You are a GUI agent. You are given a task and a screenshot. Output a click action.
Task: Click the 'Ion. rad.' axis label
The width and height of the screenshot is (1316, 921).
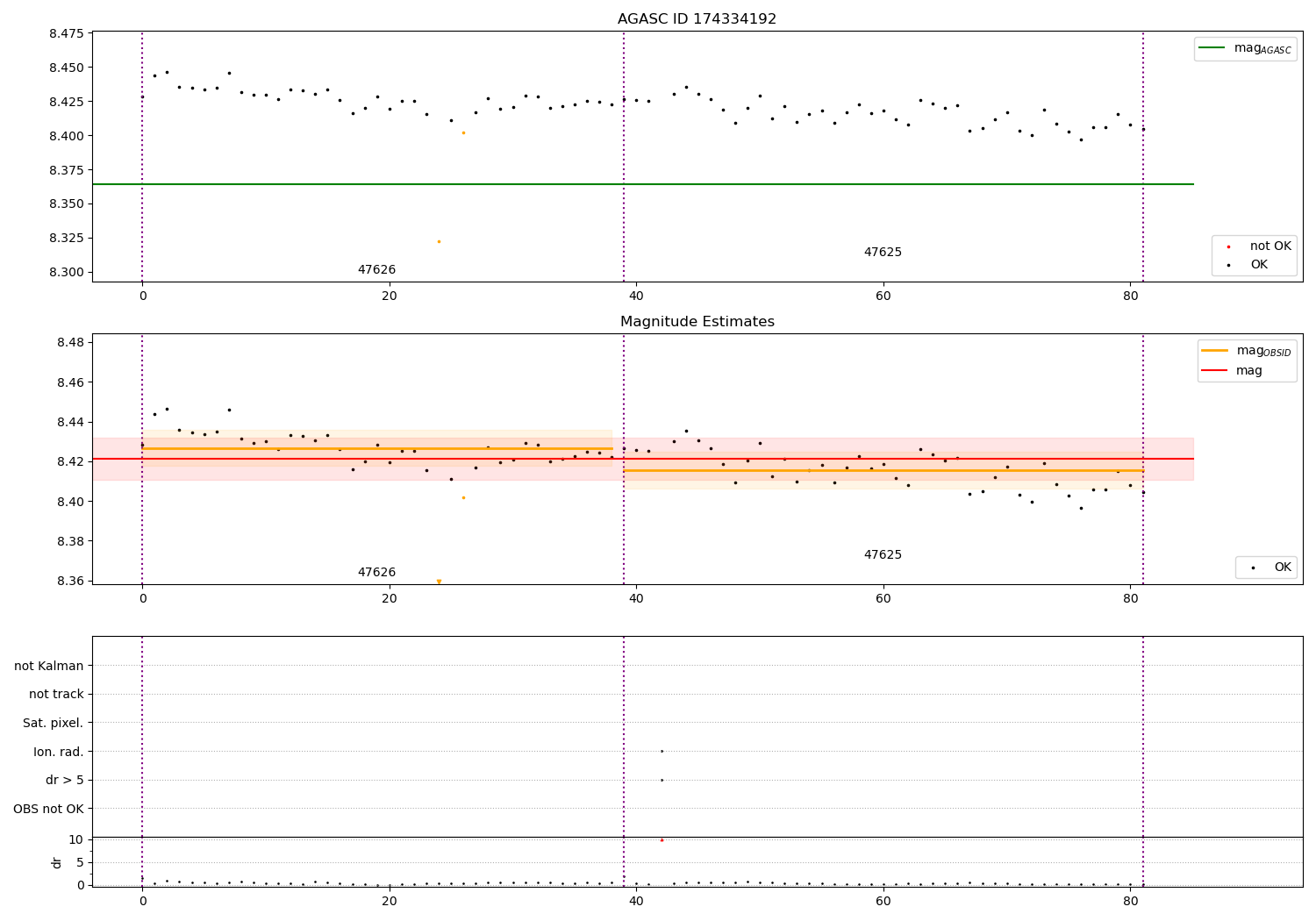click(x=59, y=752)
